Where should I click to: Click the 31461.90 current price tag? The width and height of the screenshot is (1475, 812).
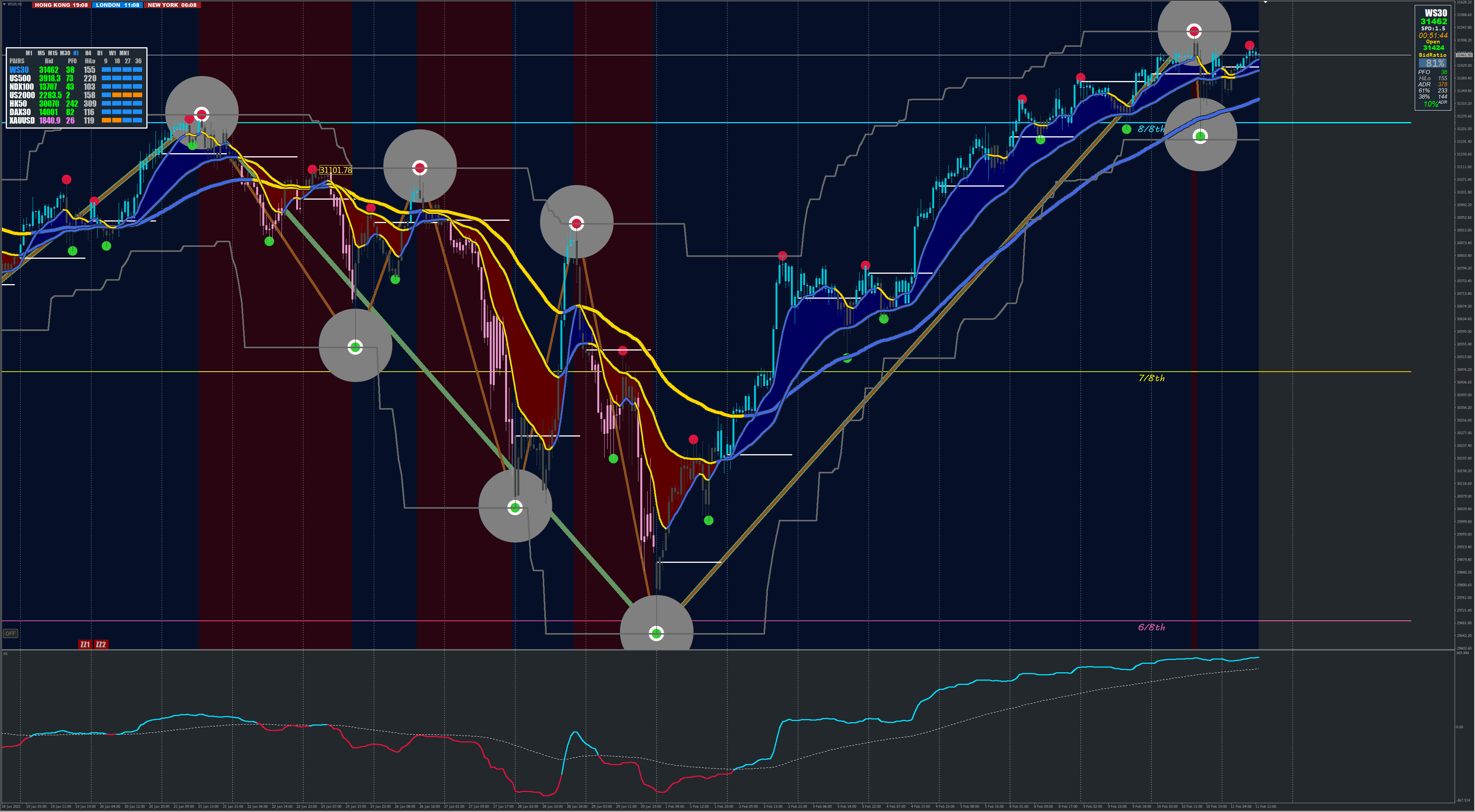click(x=1464, y=55)
